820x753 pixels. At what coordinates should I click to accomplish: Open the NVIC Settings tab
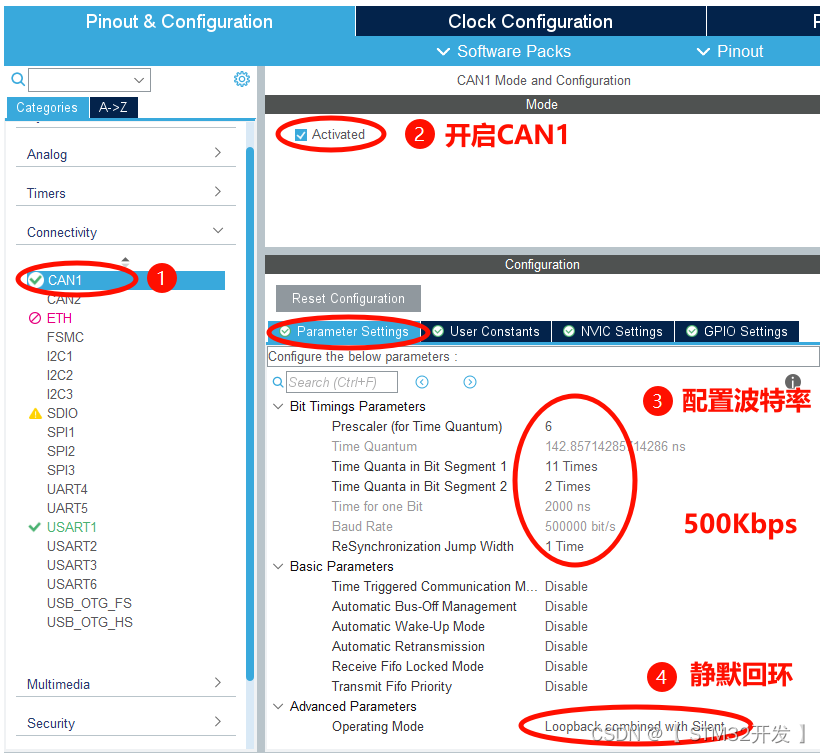coord(613,332)
